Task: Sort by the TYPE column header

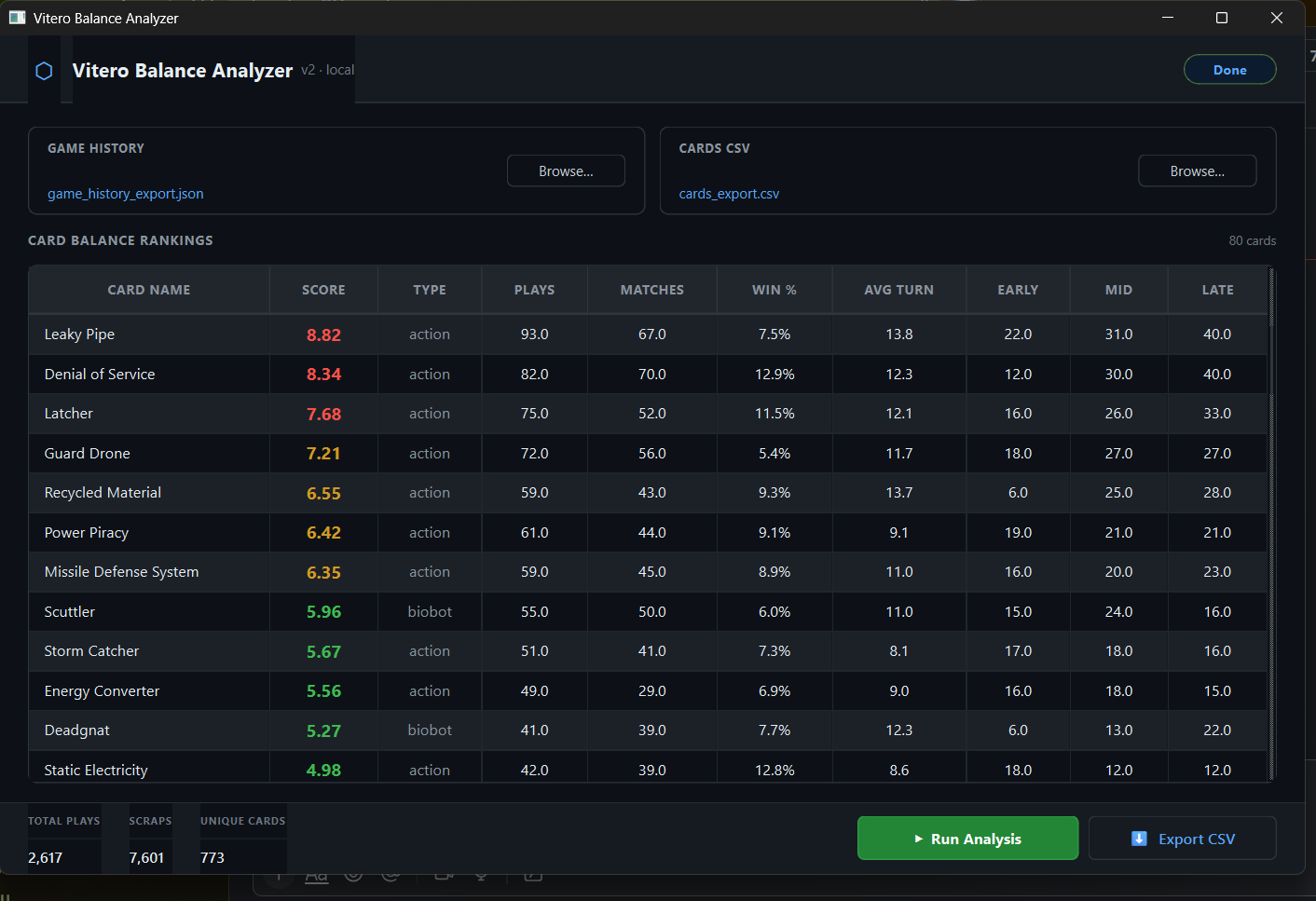Action: [x=430, y=290]
